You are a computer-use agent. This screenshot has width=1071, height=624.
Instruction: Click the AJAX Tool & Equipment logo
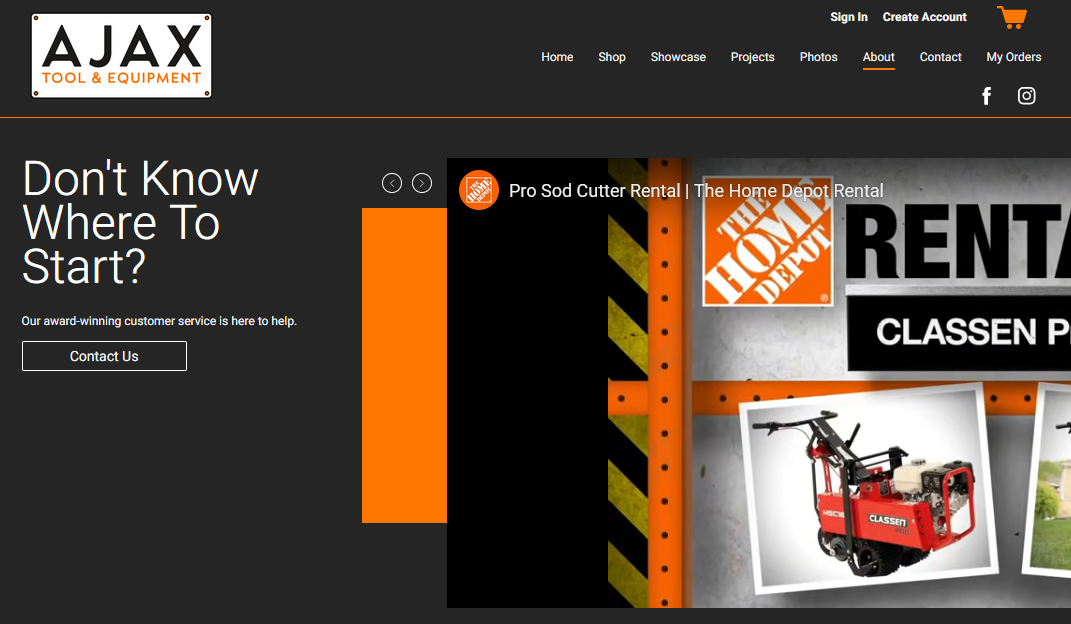(x=120, y=55)
